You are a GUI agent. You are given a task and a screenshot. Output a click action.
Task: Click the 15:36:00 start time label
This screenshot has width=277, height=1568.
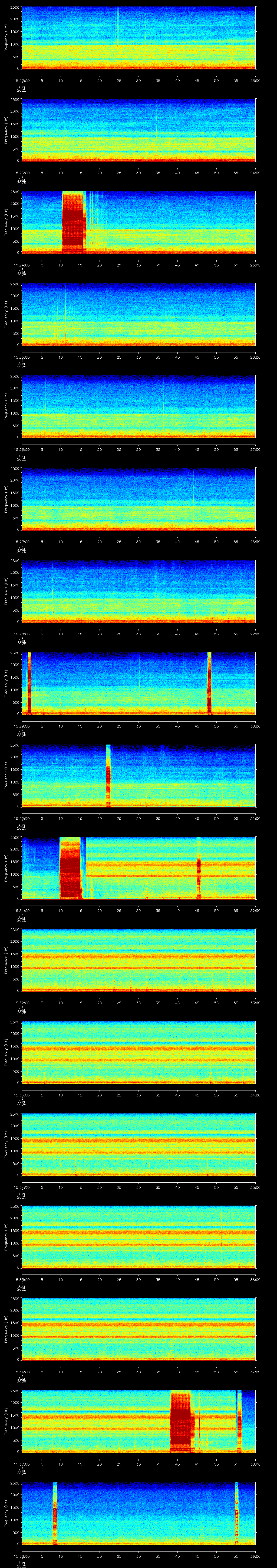point(21,1371)
